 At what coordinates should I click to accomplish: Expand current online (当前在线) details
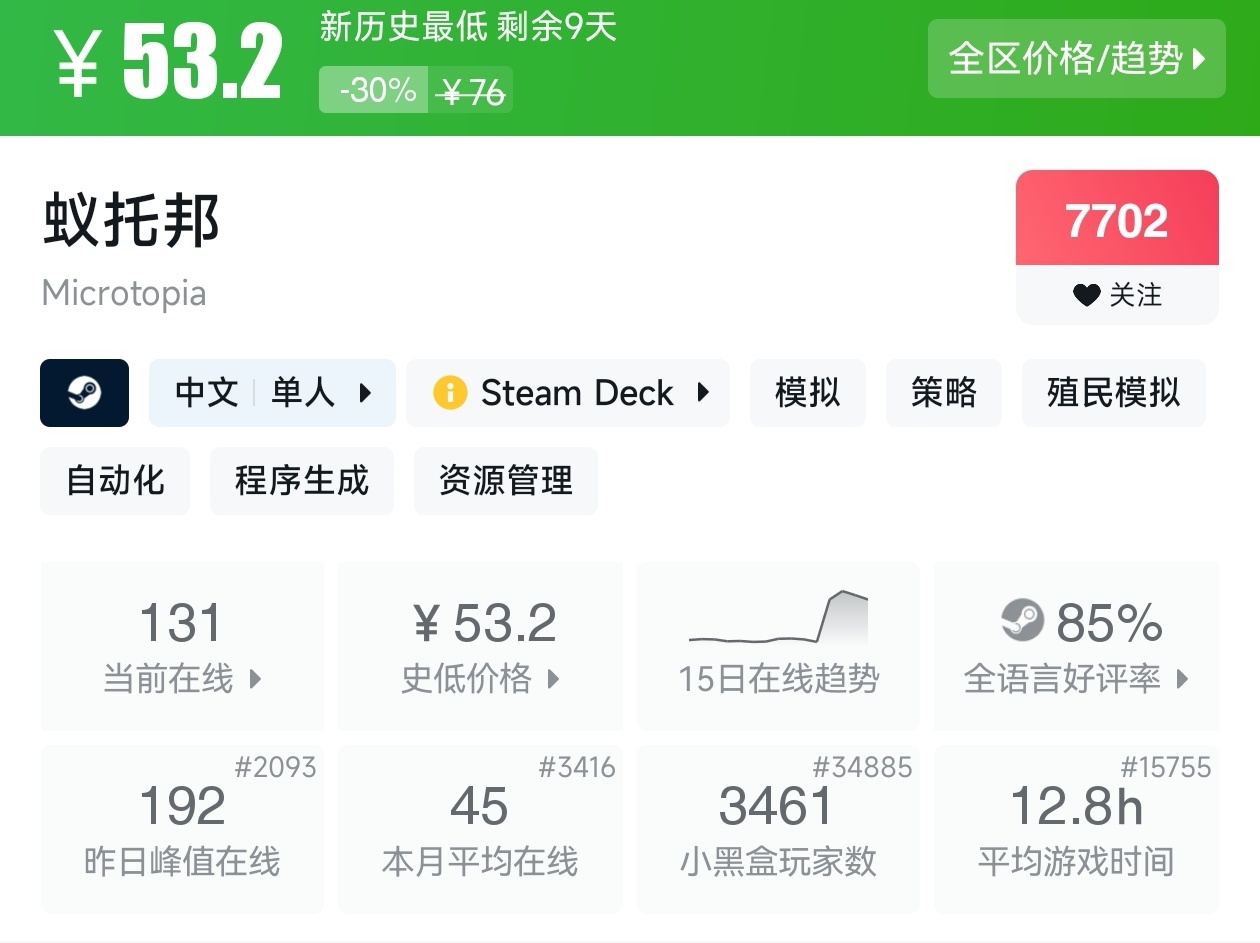coord(182,679)
